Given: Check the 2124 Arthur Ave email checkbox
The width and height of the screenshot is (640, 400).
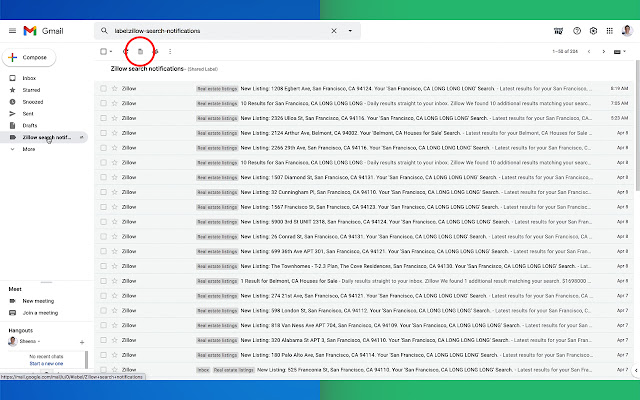Looking at the screenshot, I should (x=104, y=132).
